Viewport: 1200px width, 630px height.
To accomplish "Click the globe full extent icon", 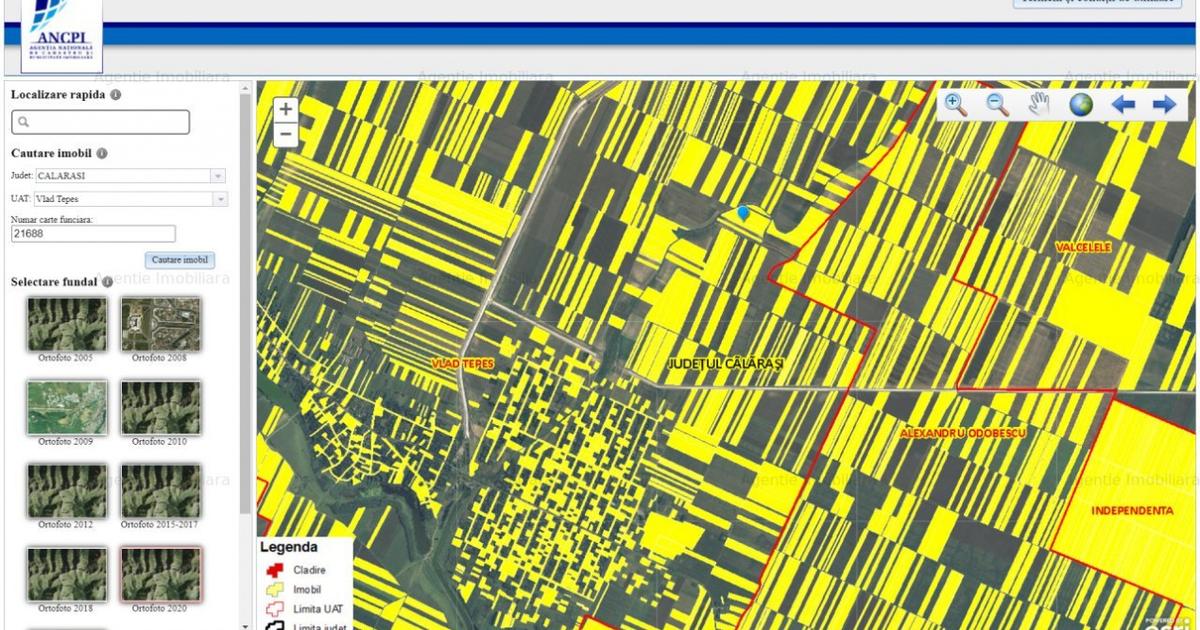I will point(1081,105).
